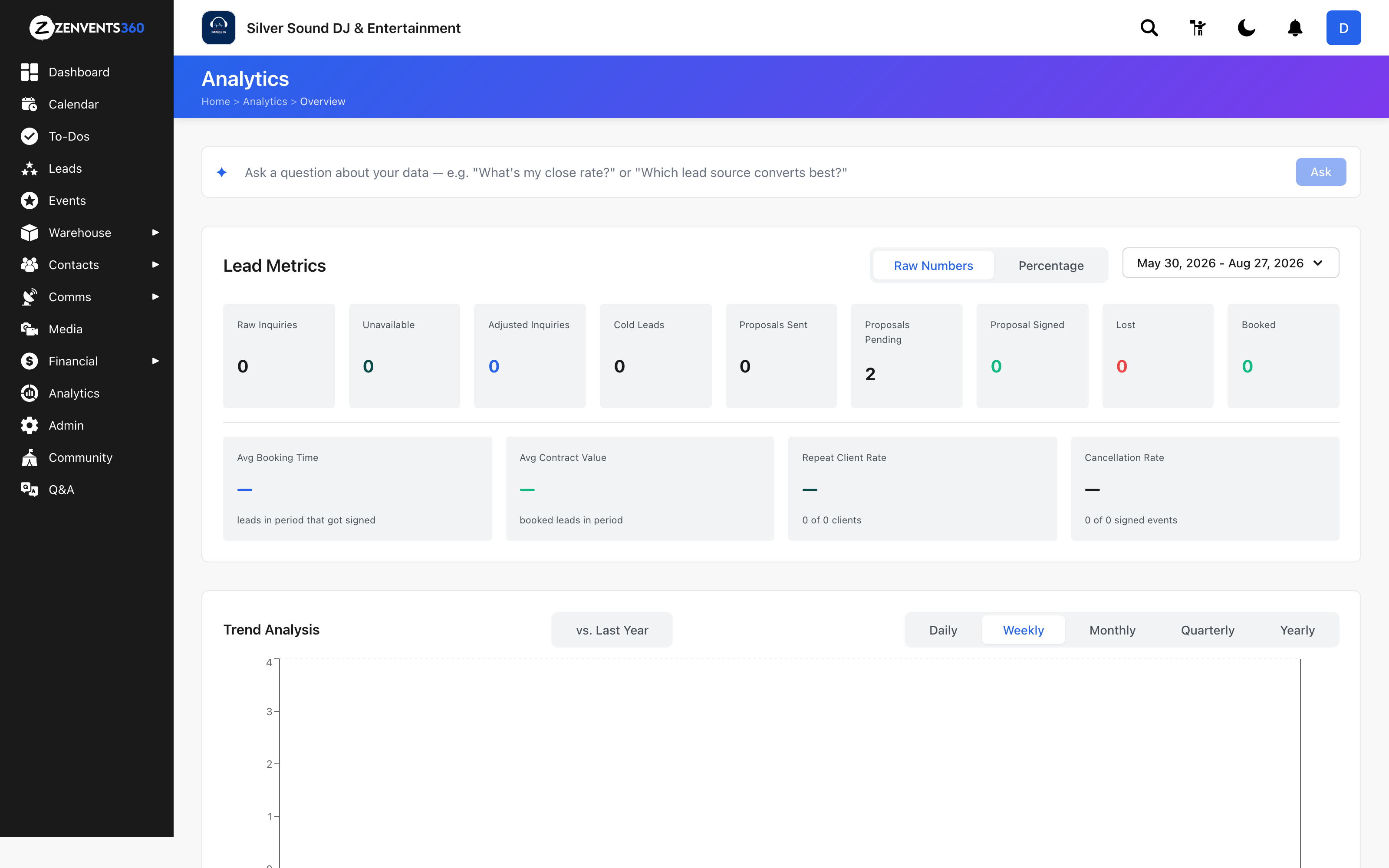Open the user avatar D menu
1389x868 pixels.
coord(1344,27)
